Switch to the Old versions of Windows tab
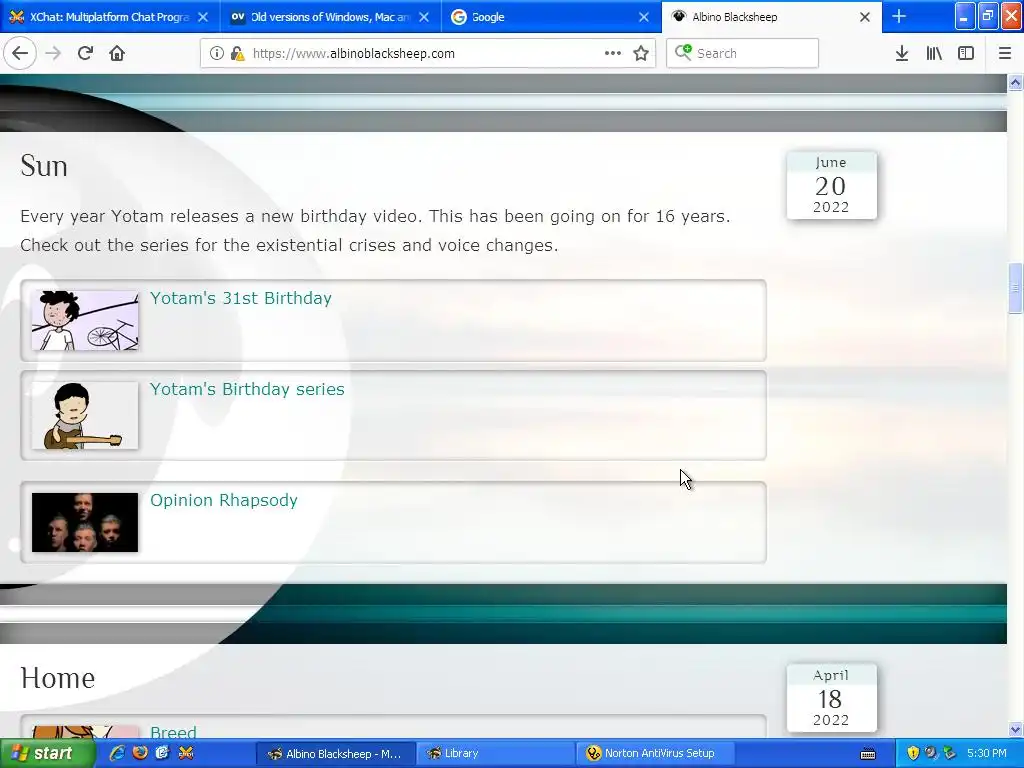This screenshot has height=768, width=1024. pyautogui.click(x=330, y=17)
